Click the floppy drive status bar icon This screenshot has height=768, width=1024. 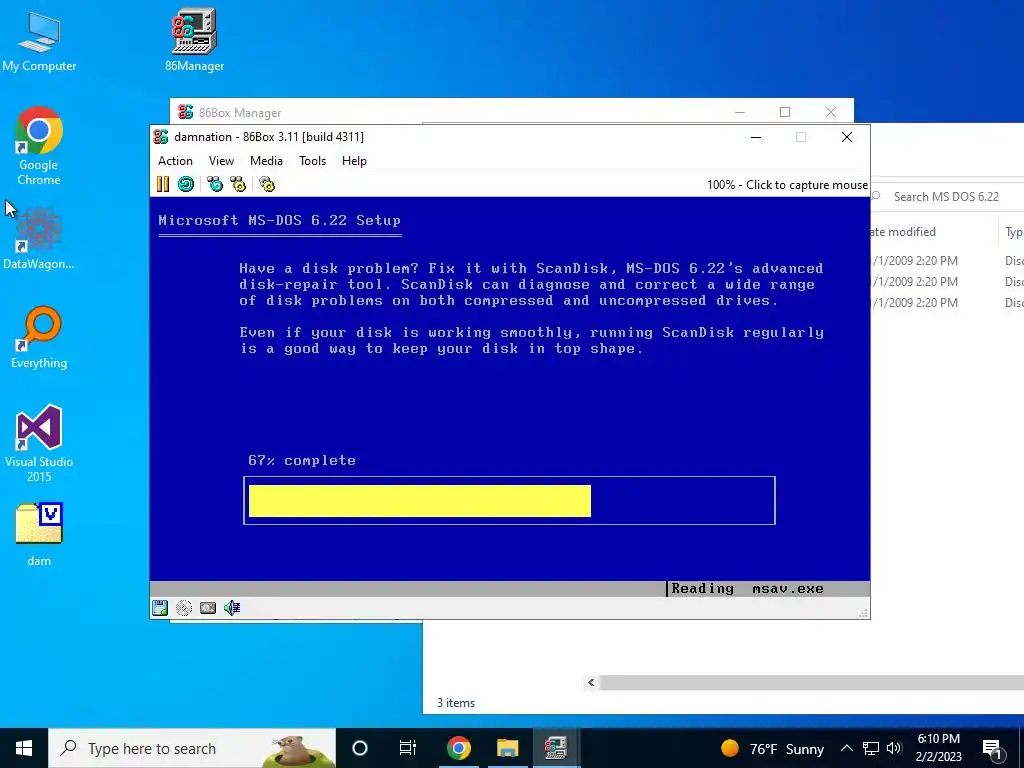(x=160, y=608)
